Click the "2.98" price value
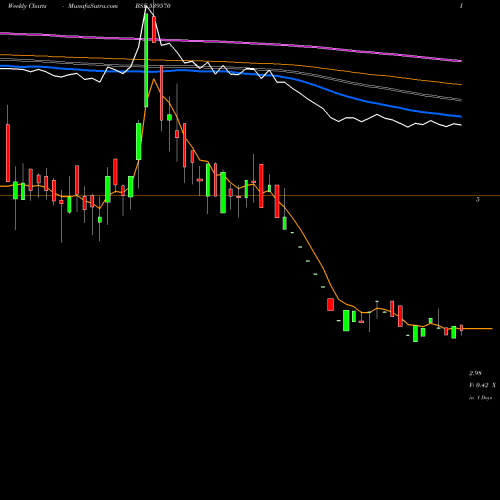 pos(475,373)
